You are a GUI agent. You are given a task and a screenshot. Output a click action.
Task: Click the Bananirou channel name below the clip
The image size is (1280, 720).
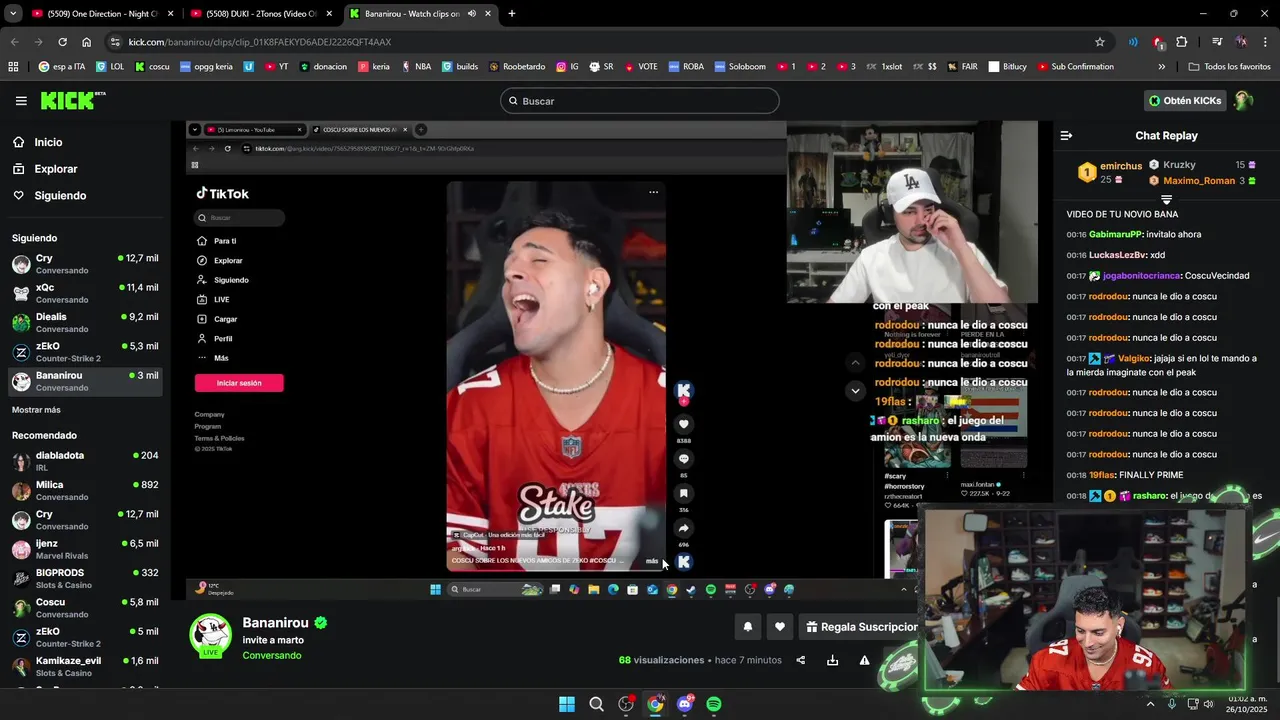click(x=275, y=623)
